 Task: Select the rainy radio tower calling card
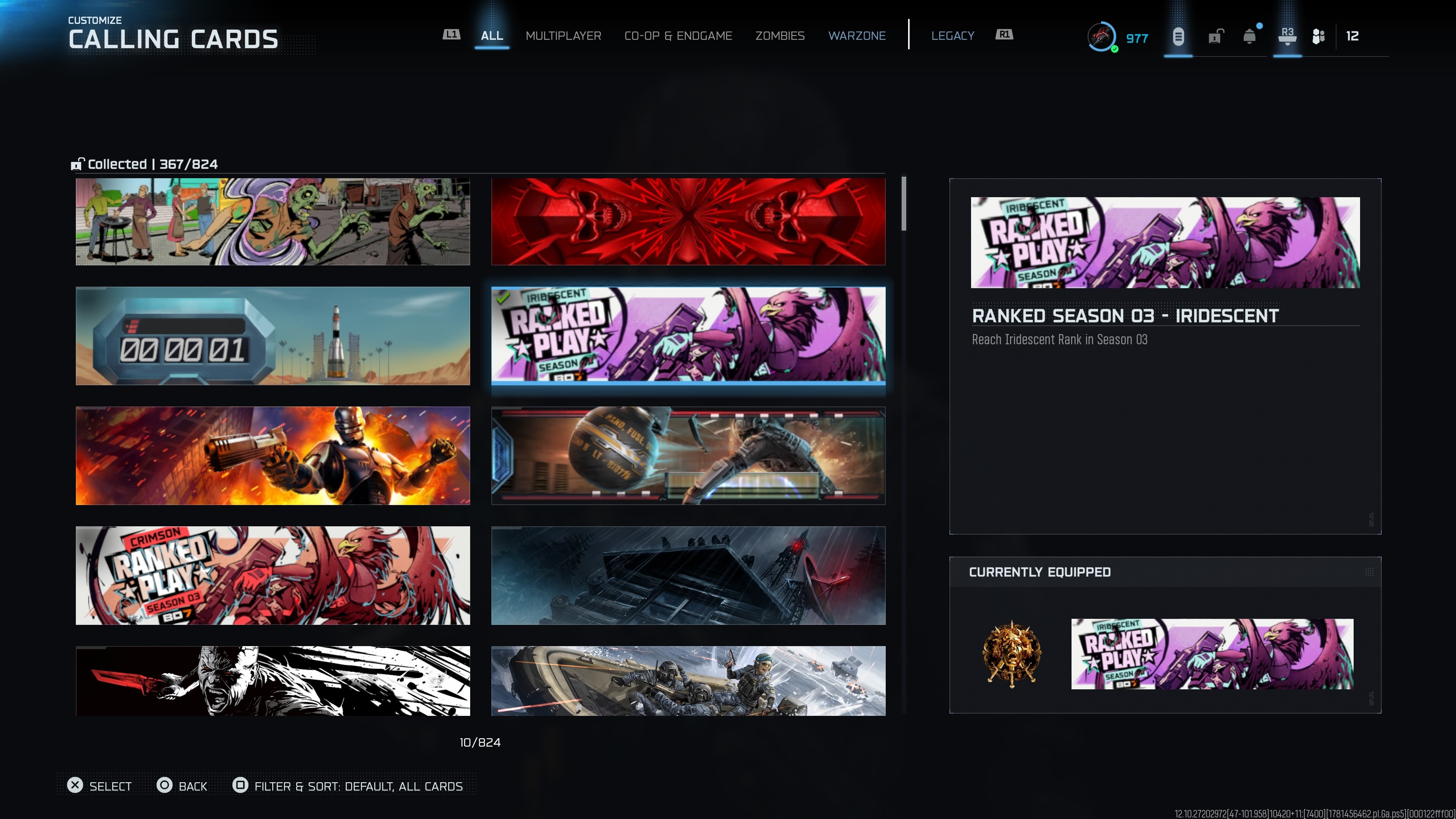(689, 576)
